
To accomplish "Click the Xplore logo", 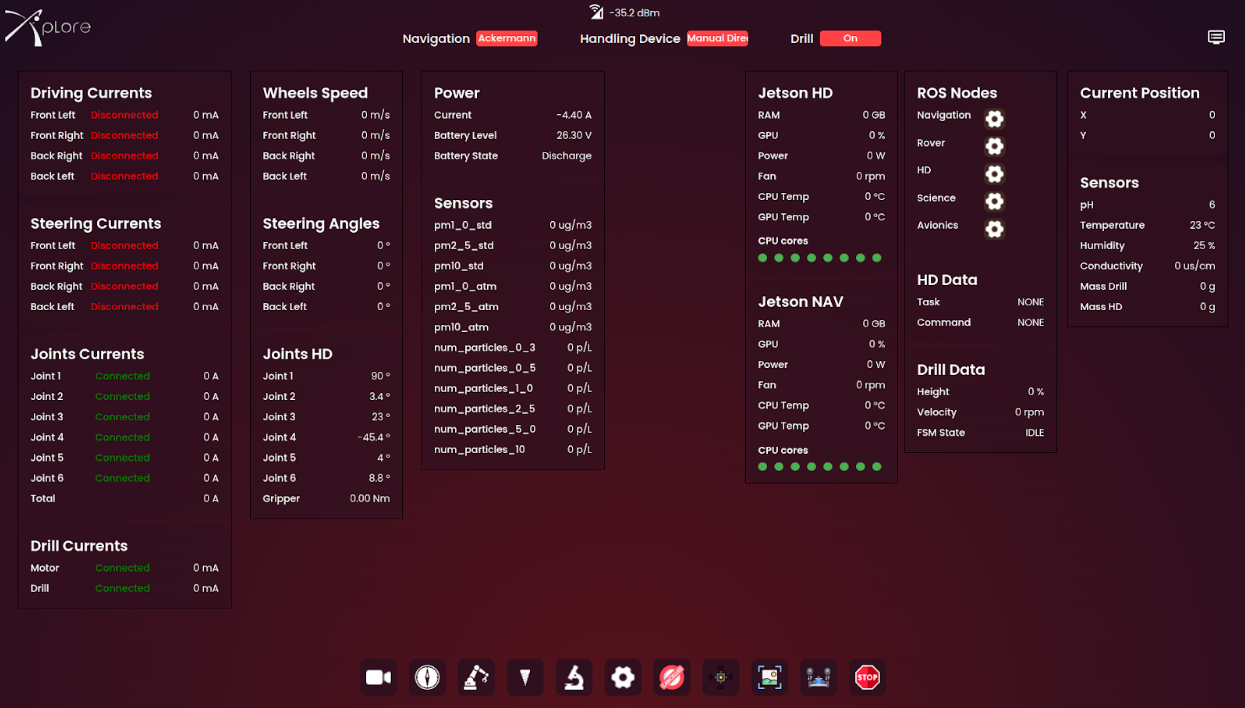I will [x=48, y=27].
